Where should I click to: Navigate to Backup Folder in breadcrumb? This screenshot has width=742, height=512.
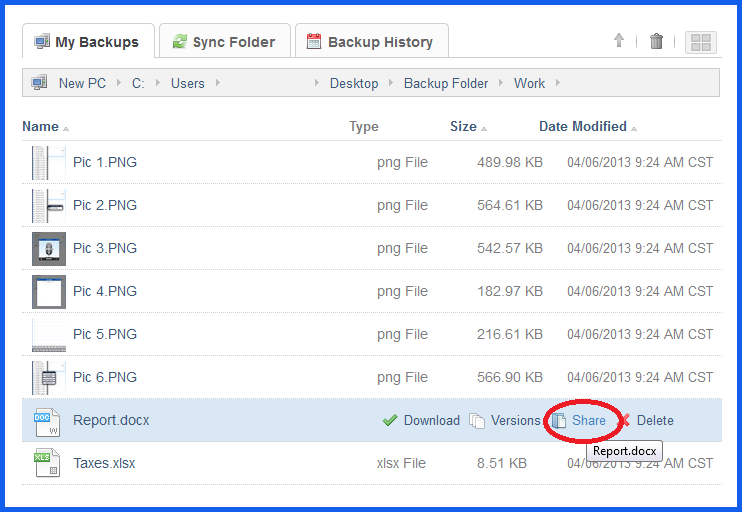(x=446, y=83)
